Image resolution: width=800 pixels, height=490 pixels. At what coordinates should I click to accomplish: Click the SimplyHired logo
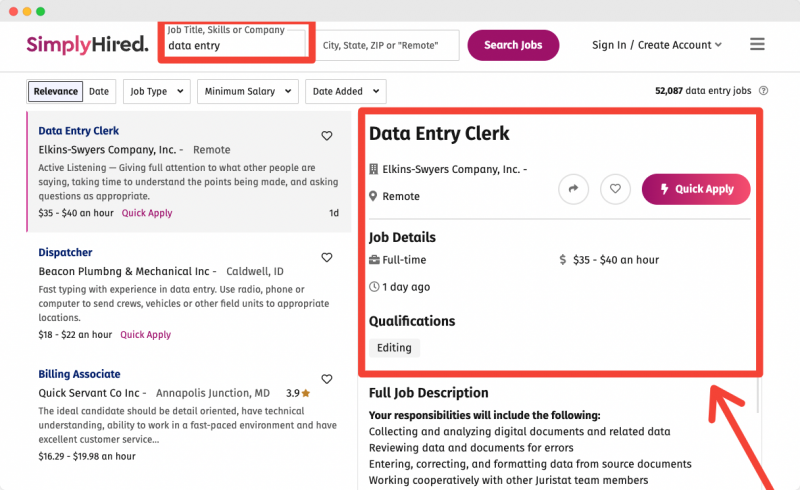point(87,44)
